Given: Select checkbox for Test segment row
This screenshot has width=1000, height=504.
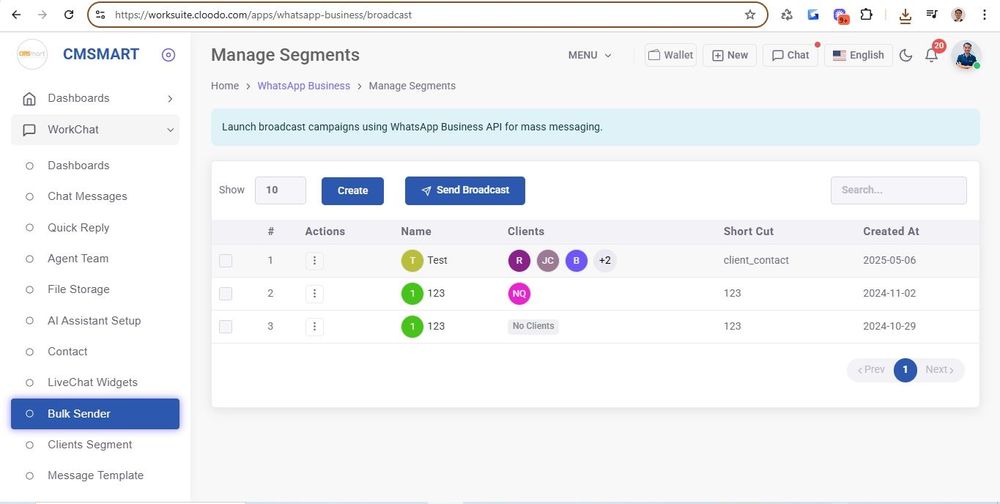Looking at the screenshot, I should click(x=226, y=261).
